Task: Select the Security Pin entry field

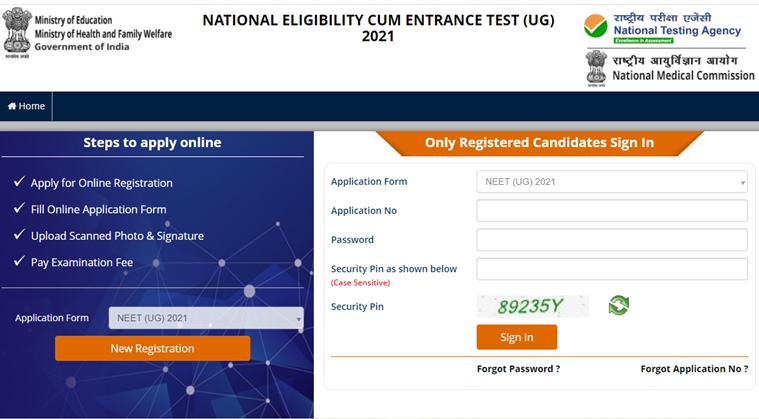Action: 611,269
